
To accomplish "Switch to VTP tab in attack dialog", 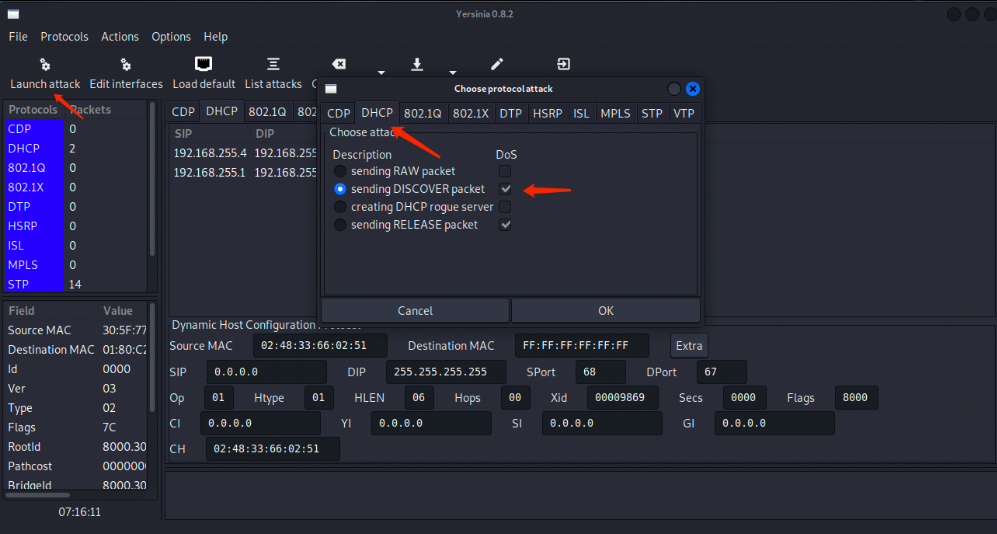I will [684, 113].
